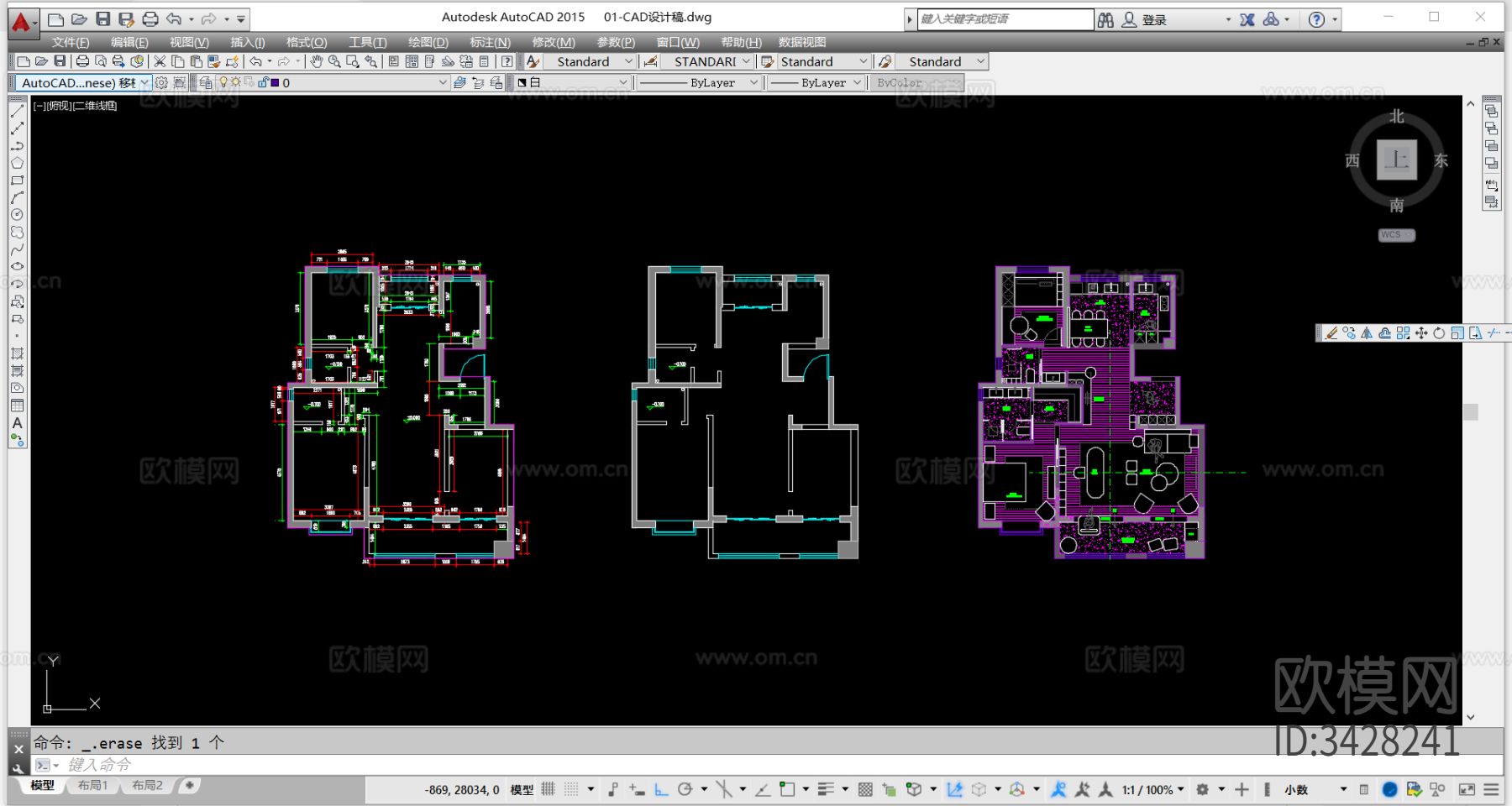Image resolution: width=1512 pixels, height=806 pixels.
Task: Toggle dynamic UCS in status bar
Action: (x=954, y=789)
